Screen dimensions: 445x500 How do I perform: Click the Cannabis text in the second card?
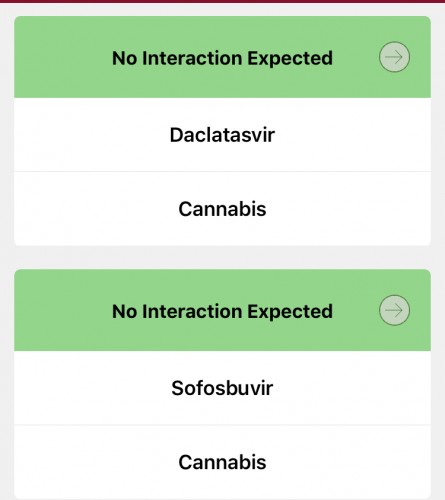click(222, 462)
